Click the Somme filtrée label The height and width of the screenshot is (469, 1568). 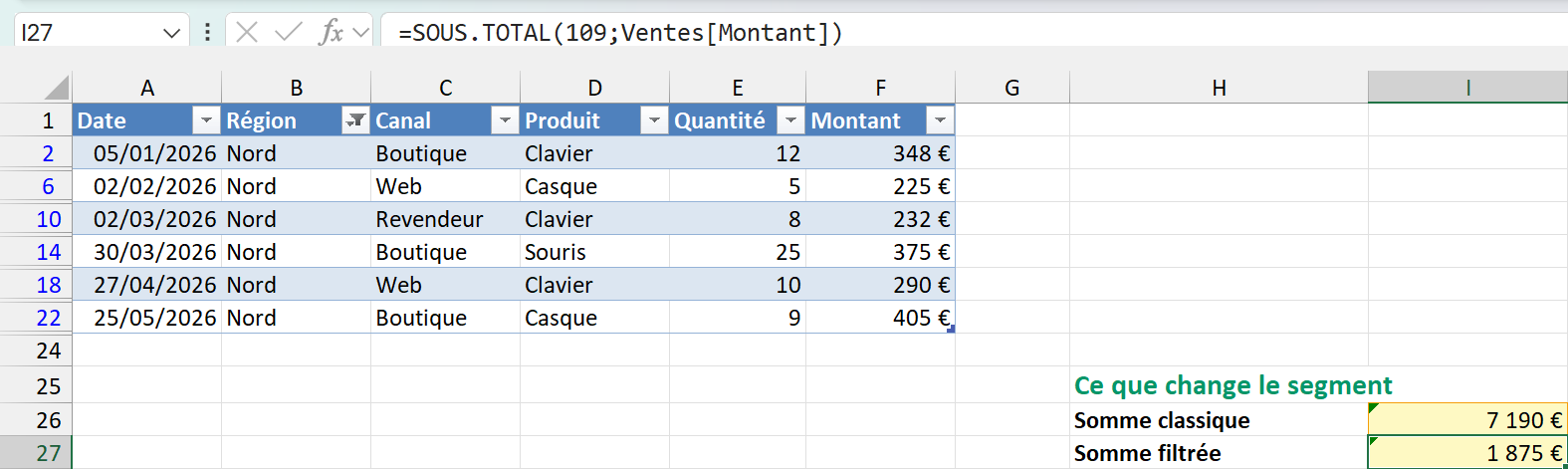(1147, 453)
